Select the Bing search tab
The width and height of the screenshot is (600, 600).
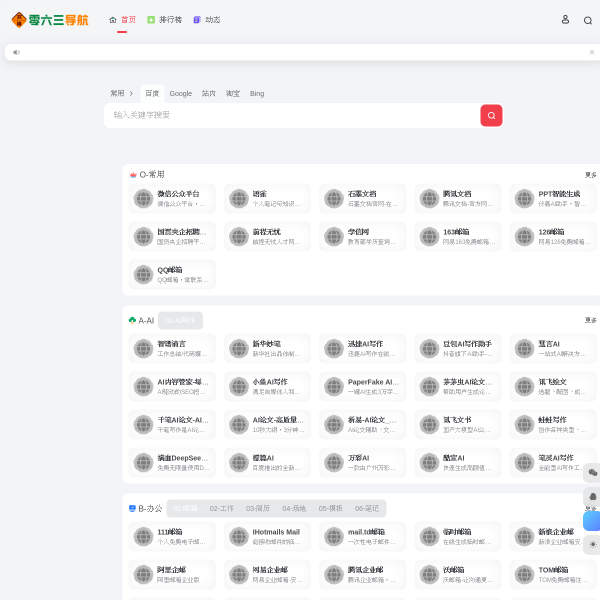coord(257,93)
